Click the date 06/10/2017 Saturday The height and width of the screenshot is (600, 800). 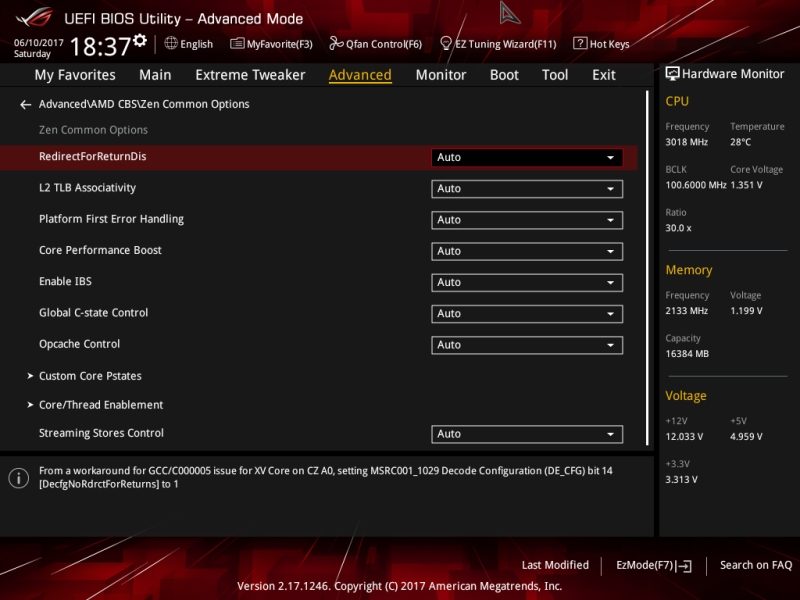coord(38,48)
